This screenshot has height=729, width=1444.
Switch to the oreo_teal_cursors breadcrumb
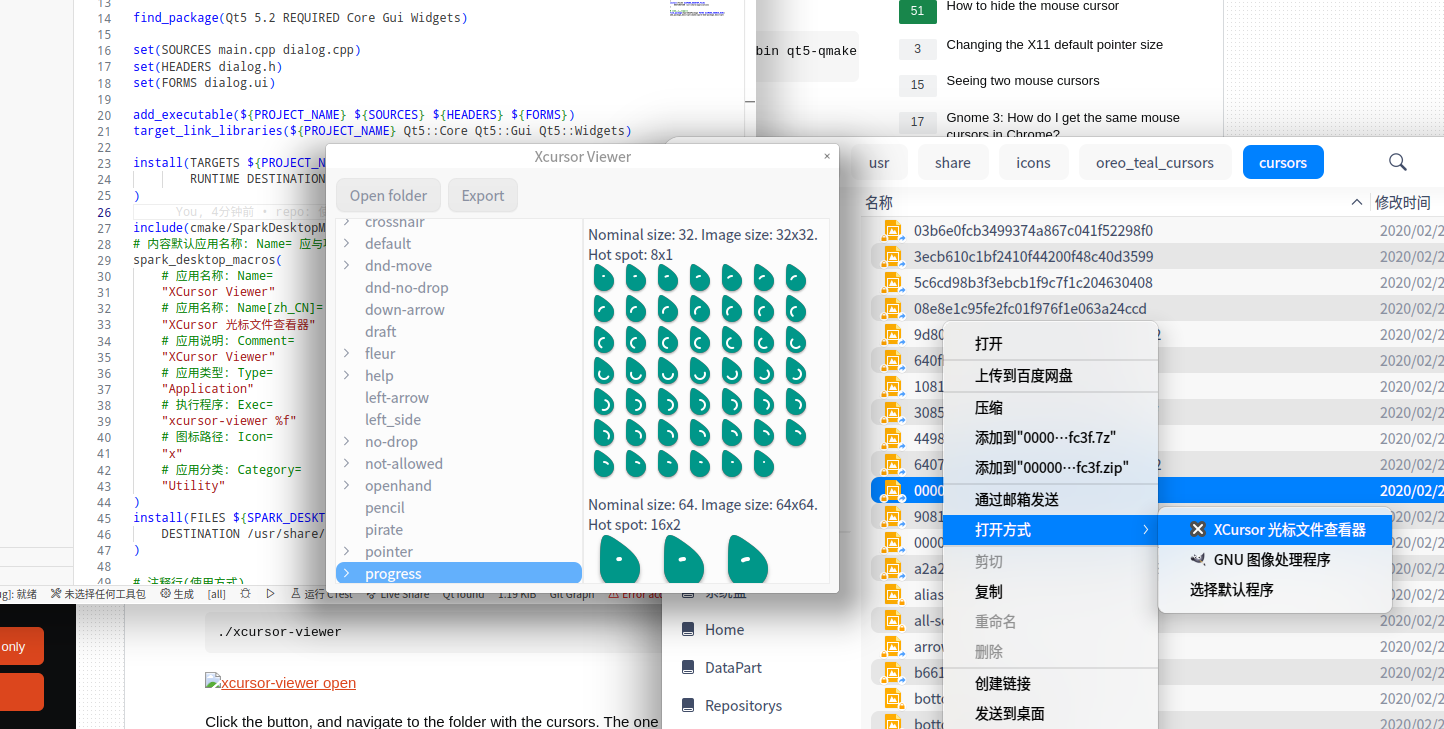coord(1154,162)
